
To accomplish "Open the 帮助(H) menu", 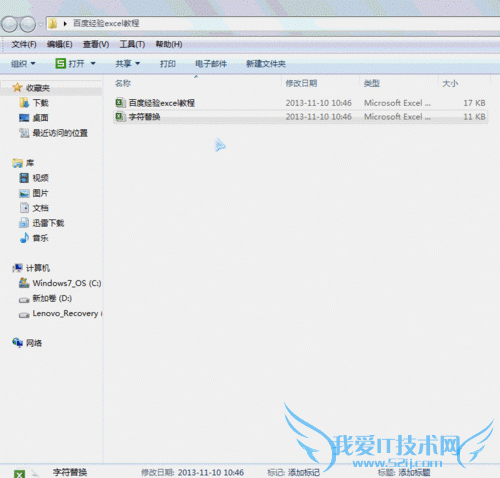I will click(x=169, y=44).
